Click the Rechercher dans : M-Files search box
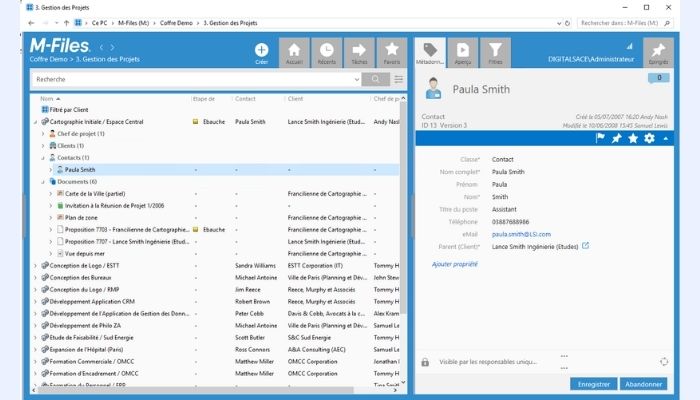Image resolution: width=700 pixels, height=400 pixels. point(625,23)
